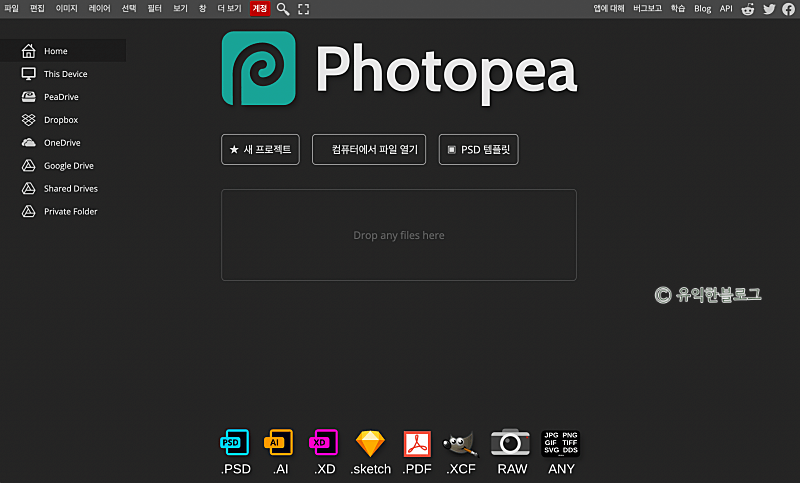Click 컴퓨터에서 파일 열기 button
Screen dimensions: 800x483
point(369,149)
